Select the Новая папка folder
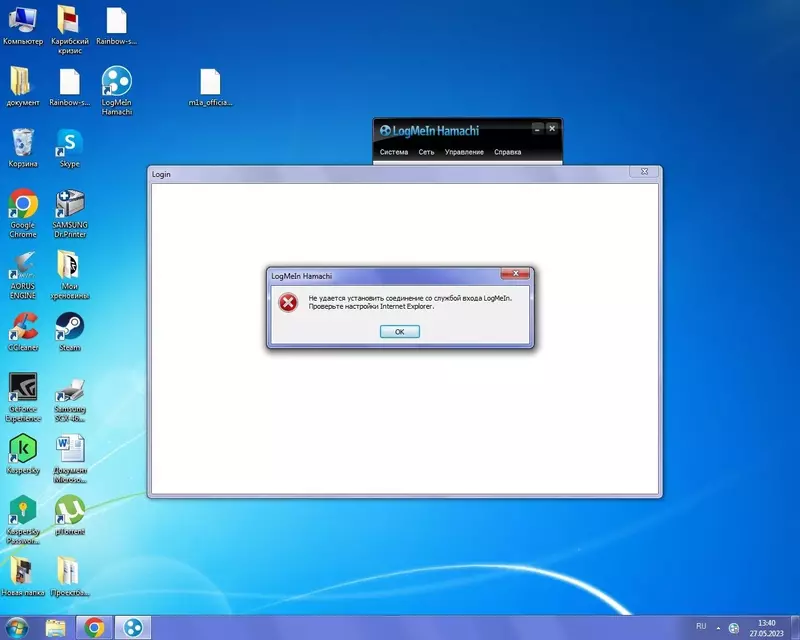 point(23,577)
